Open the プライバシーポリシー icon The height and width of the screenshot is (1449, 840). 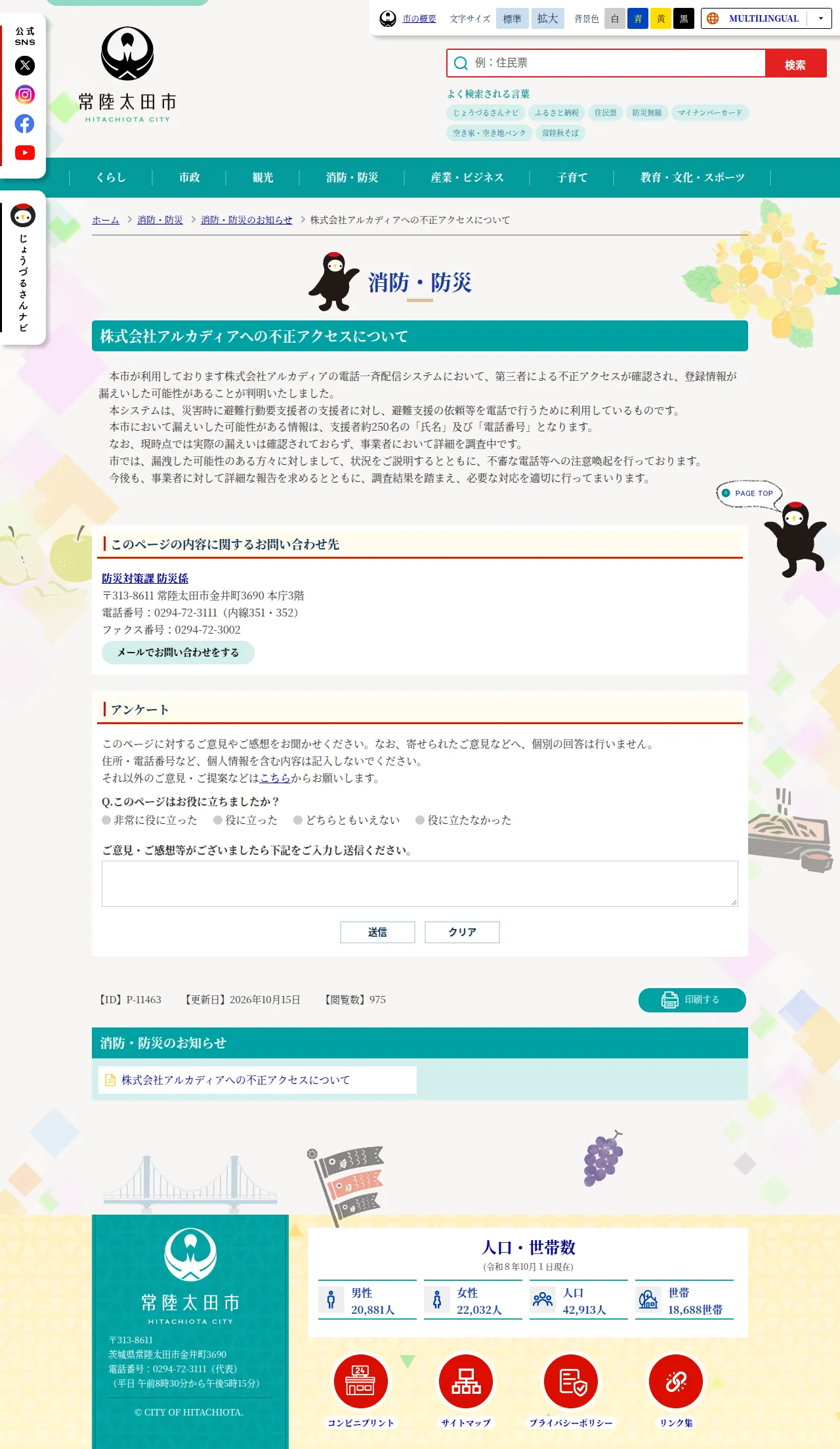pyautogui.click(x=571, y=1381)
